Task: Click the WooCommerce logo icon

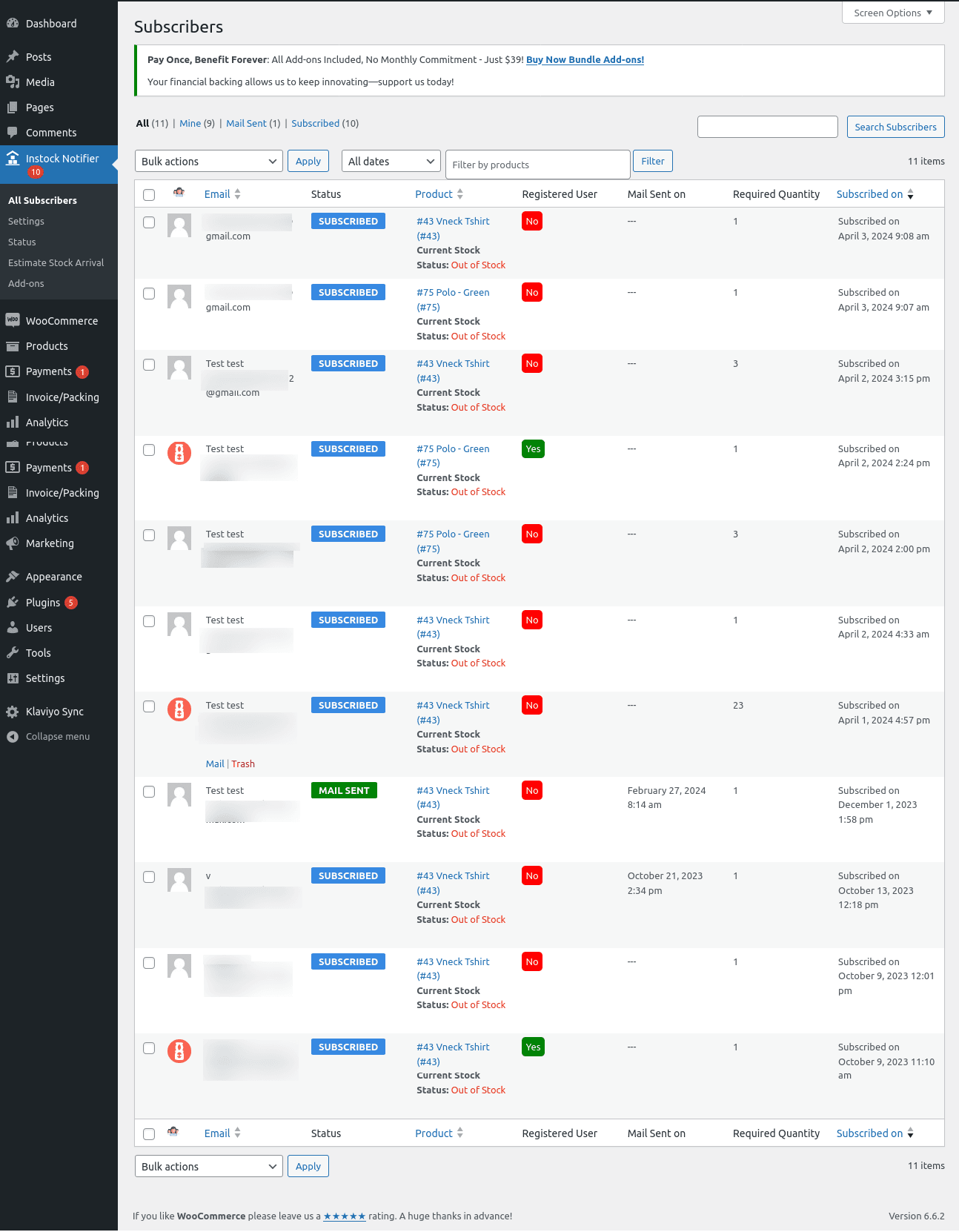Action: 13,320
